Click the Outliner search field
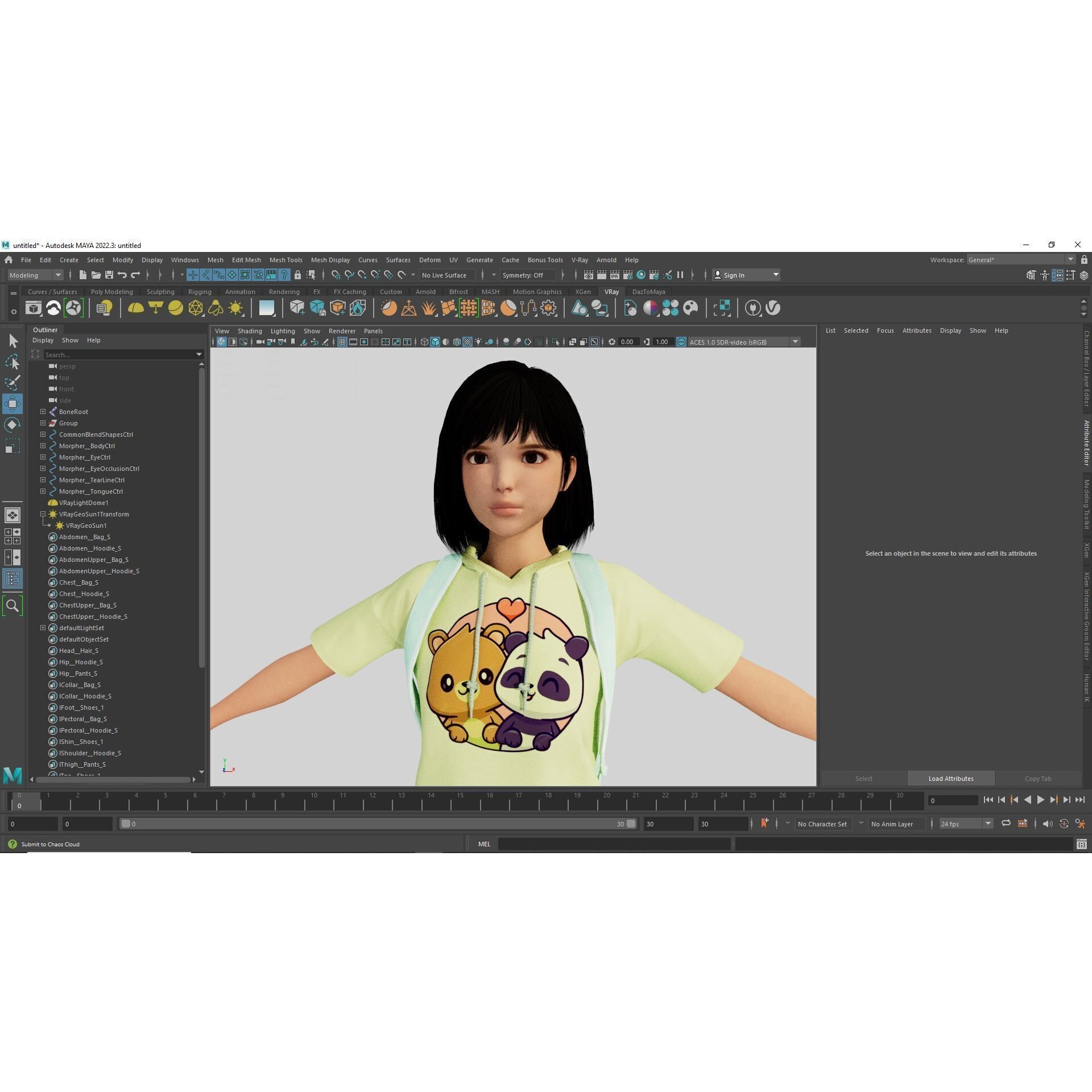1092x1092 pixels. 123,354
